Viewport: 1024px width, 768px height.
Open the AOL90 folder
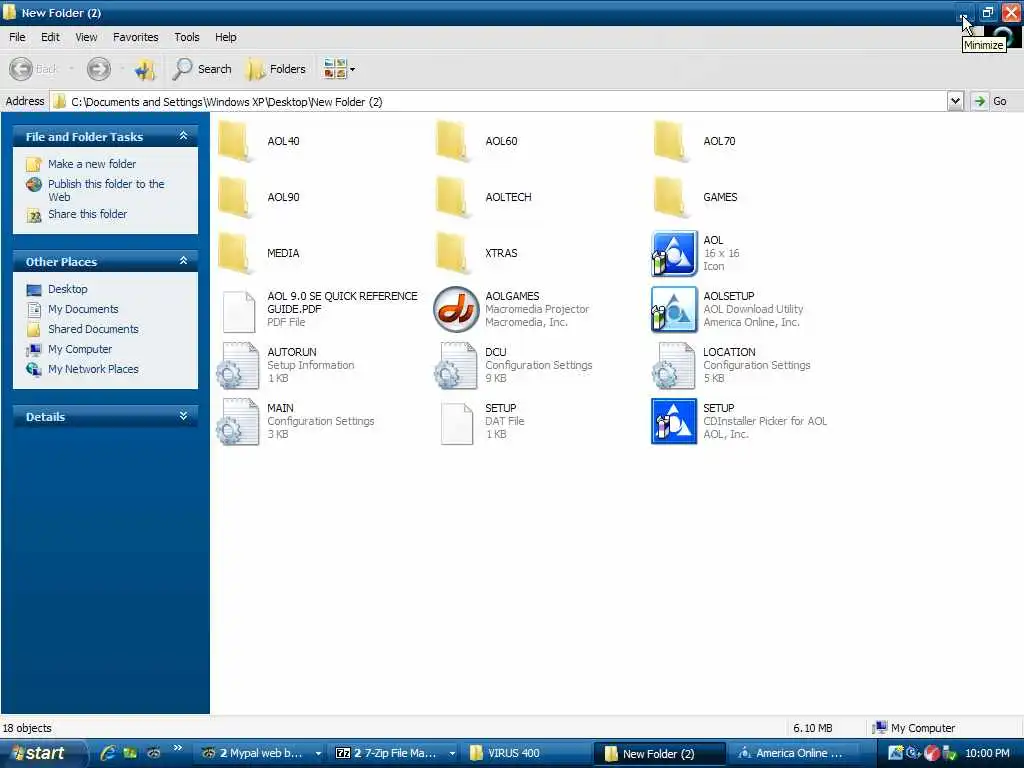point(259,197)
